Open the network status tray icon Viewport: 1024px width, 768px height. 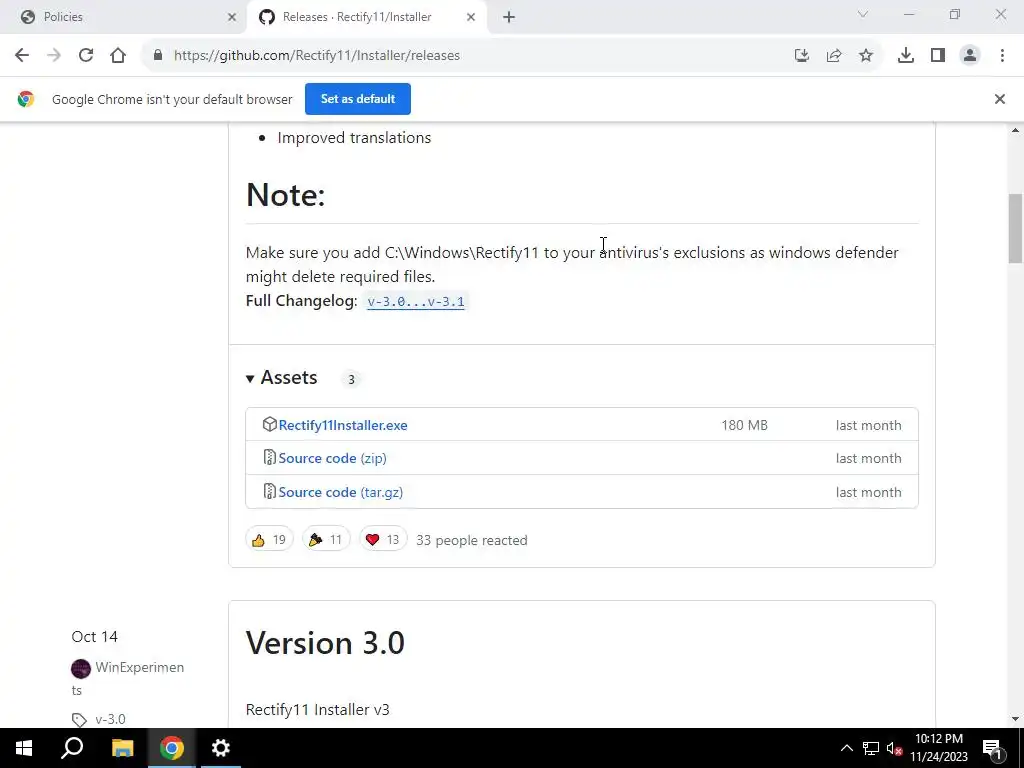(x=871, y=748)
